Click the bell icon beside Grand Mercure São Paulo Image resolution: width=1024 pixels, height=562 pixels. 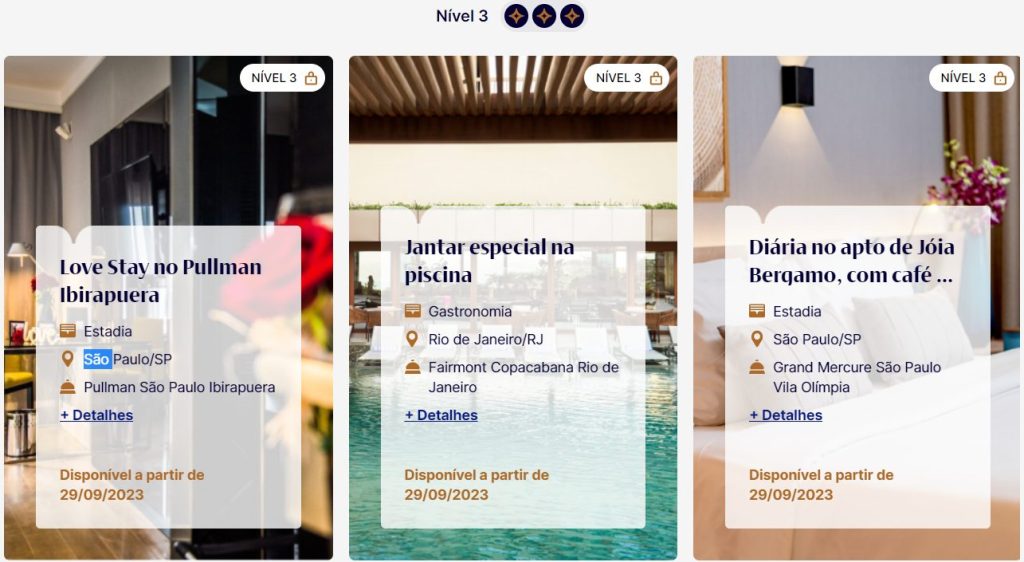click(757, 367)
